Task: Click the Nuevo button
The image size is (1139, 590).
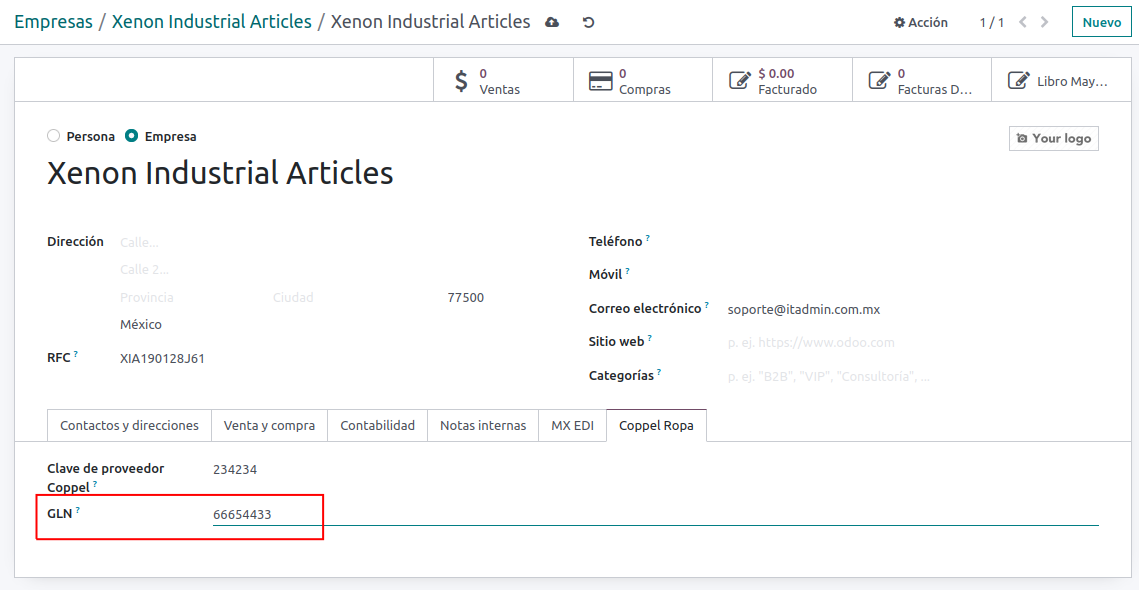Action: click(x=1101, y=22)
